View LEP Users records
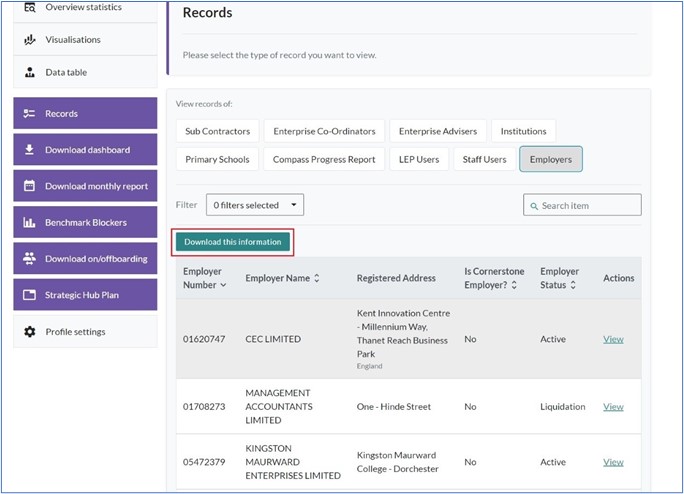The height and width of the screenshot is (494, 684). 419,159
